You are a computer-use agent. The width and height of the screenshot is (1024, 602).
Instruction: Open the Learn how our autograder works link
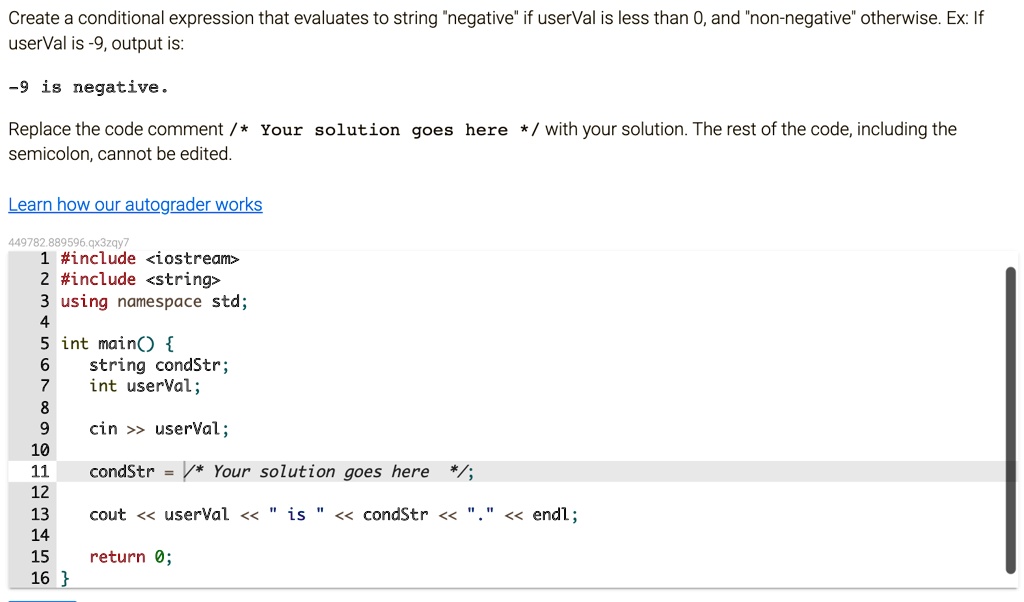point(135,204)
